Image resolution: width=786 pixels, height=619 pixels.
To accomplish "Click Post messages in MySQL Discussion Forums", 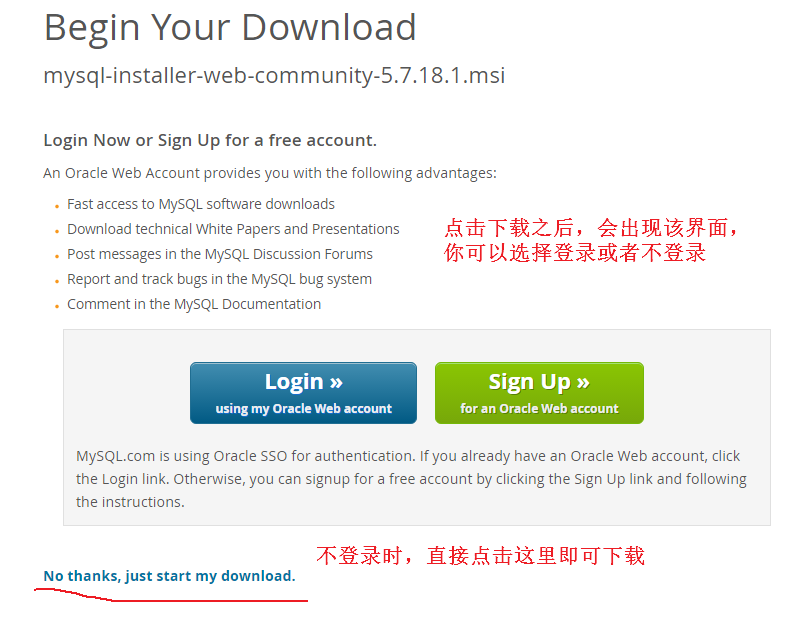I will tap(220, 254).
